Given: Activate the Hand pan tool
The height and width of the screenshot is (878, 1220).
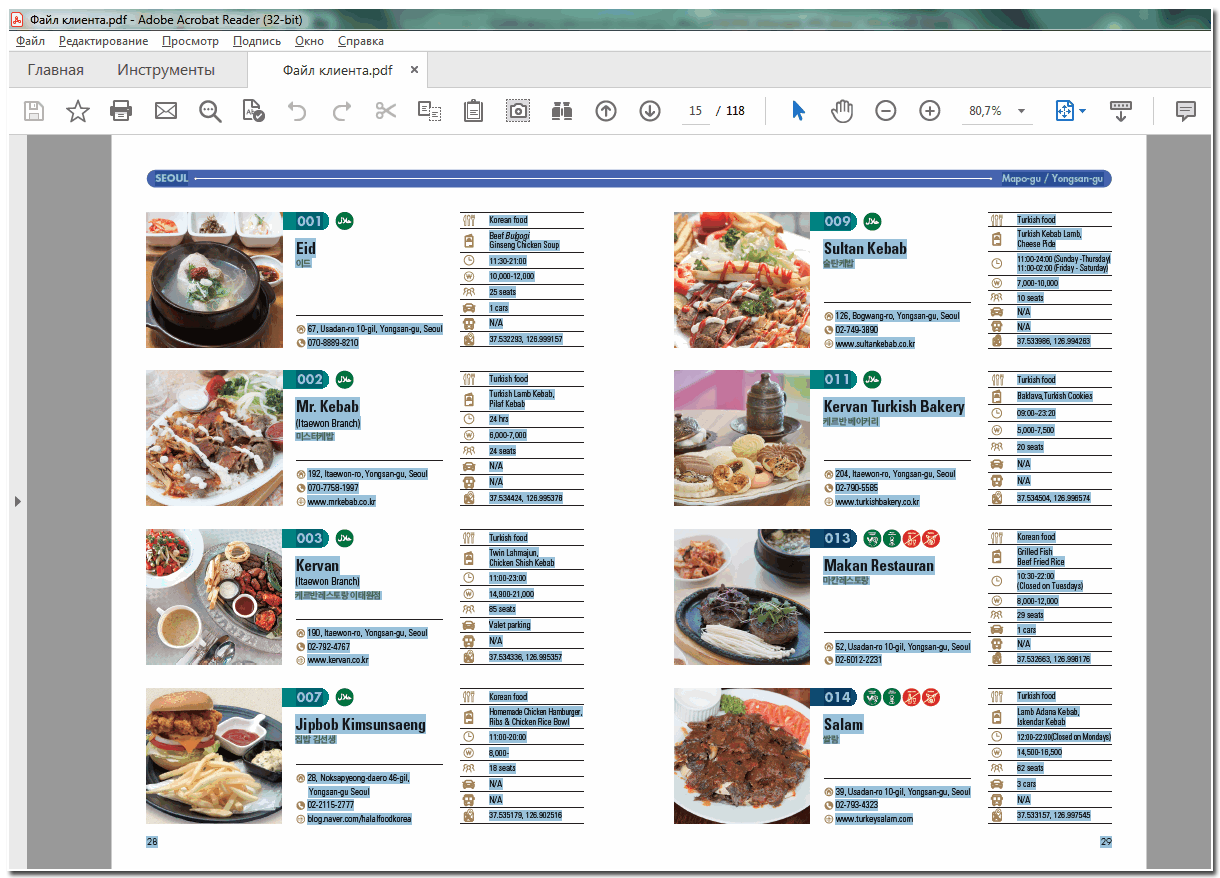Looking at the screenshot, I should (x=842, y=111).
